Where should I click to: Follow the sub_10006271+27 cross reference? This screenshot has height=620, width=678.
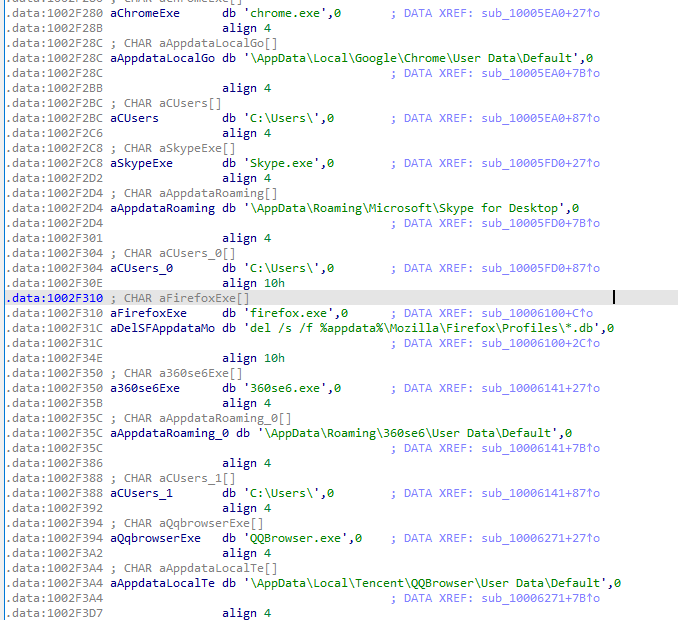tap(540, 538)
